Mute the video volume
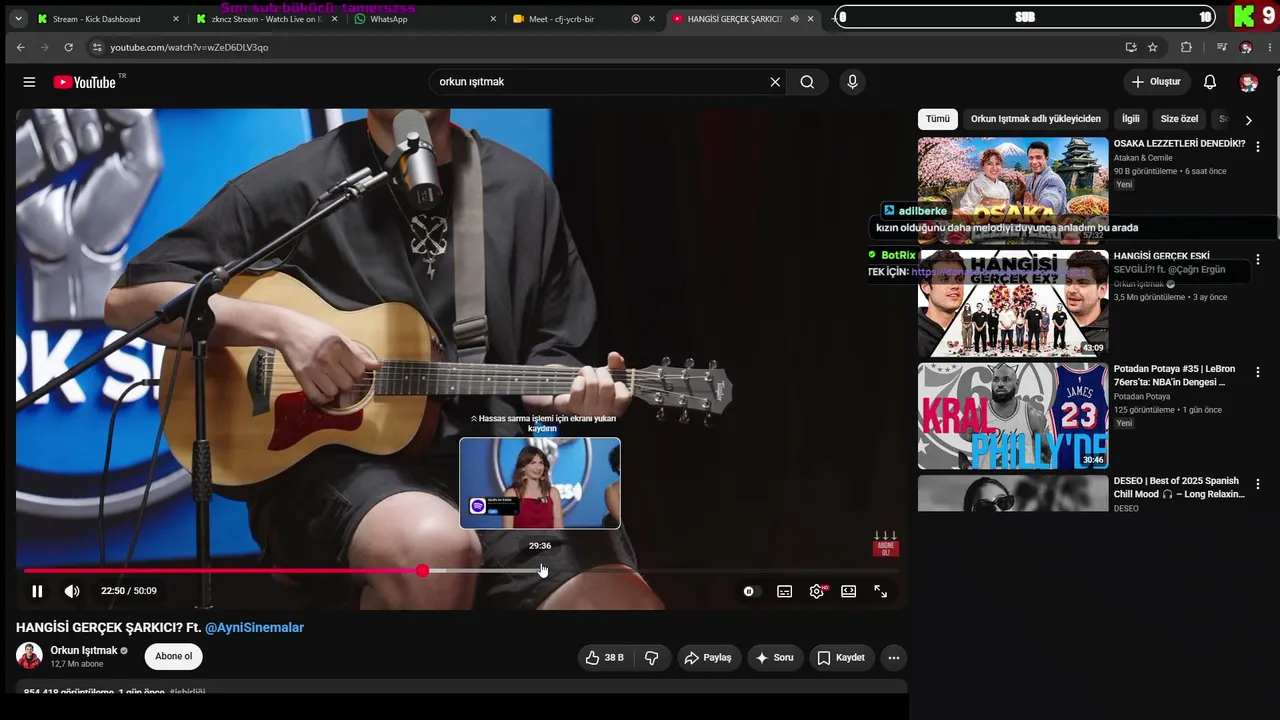This screenshot has width=1280, height=720. (x=72, y=591)
